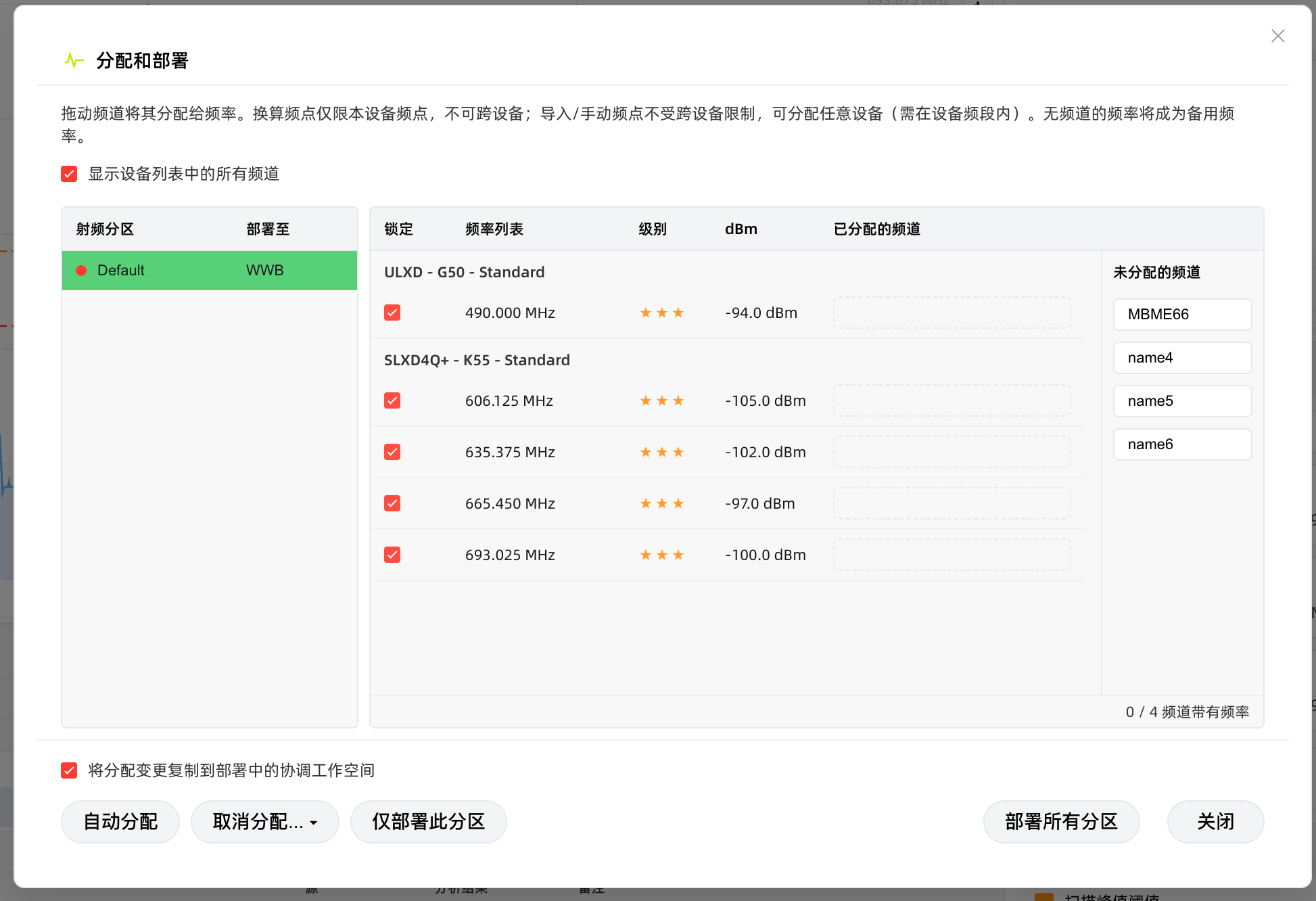
Task: Click the WWB deploy target cell
Action: coord(265,271)
